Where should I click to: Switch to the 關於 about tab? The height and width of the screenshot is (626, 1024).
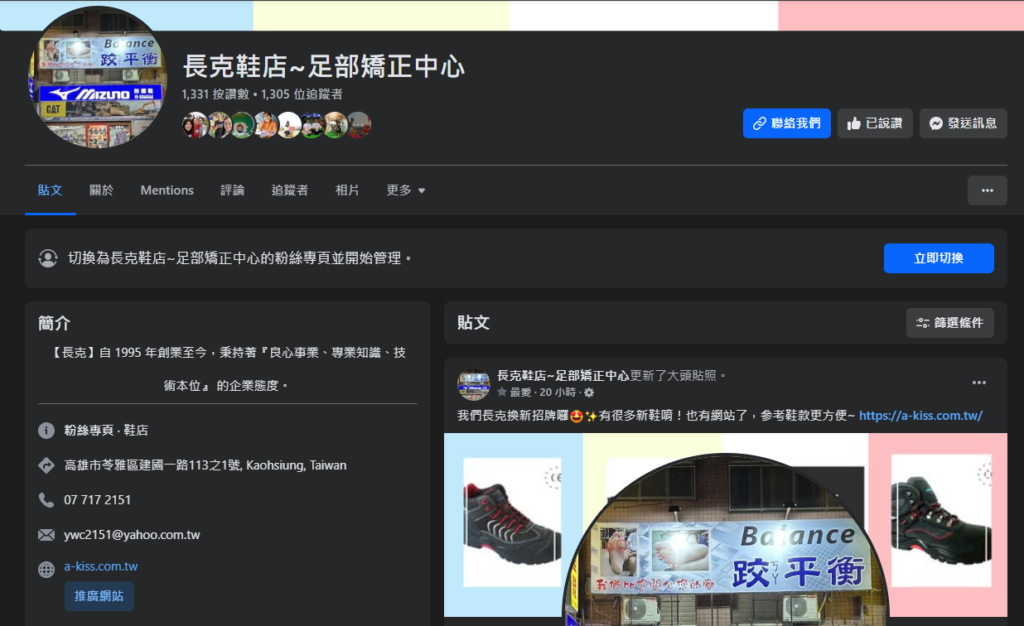click(101, 191)
